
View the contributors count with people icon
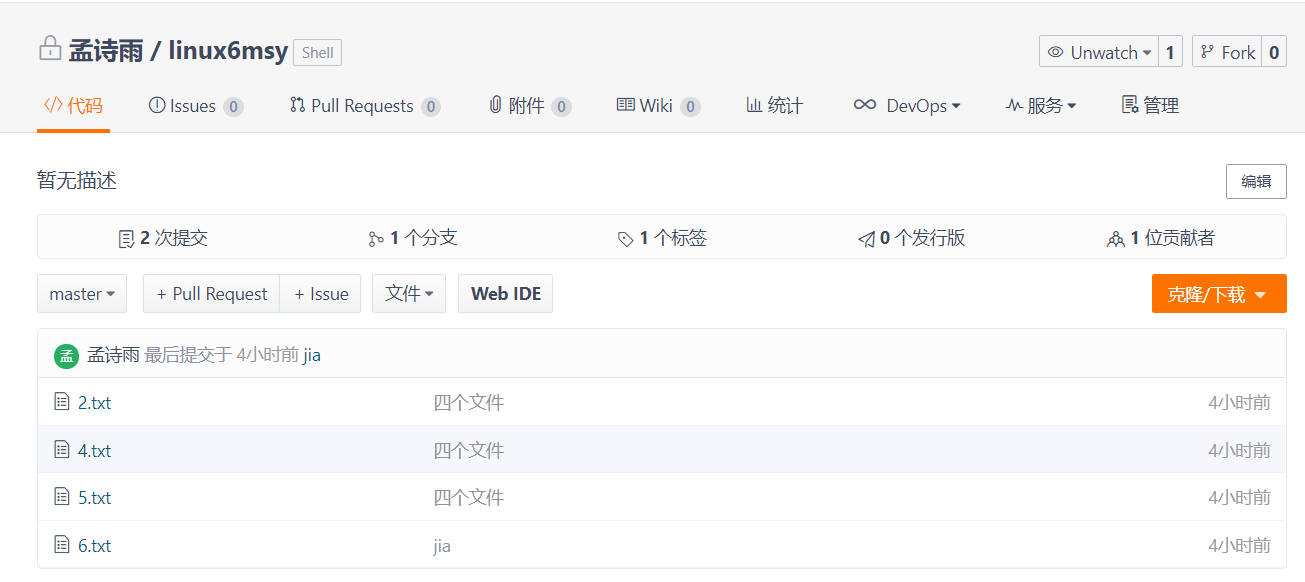point(1161,238)
